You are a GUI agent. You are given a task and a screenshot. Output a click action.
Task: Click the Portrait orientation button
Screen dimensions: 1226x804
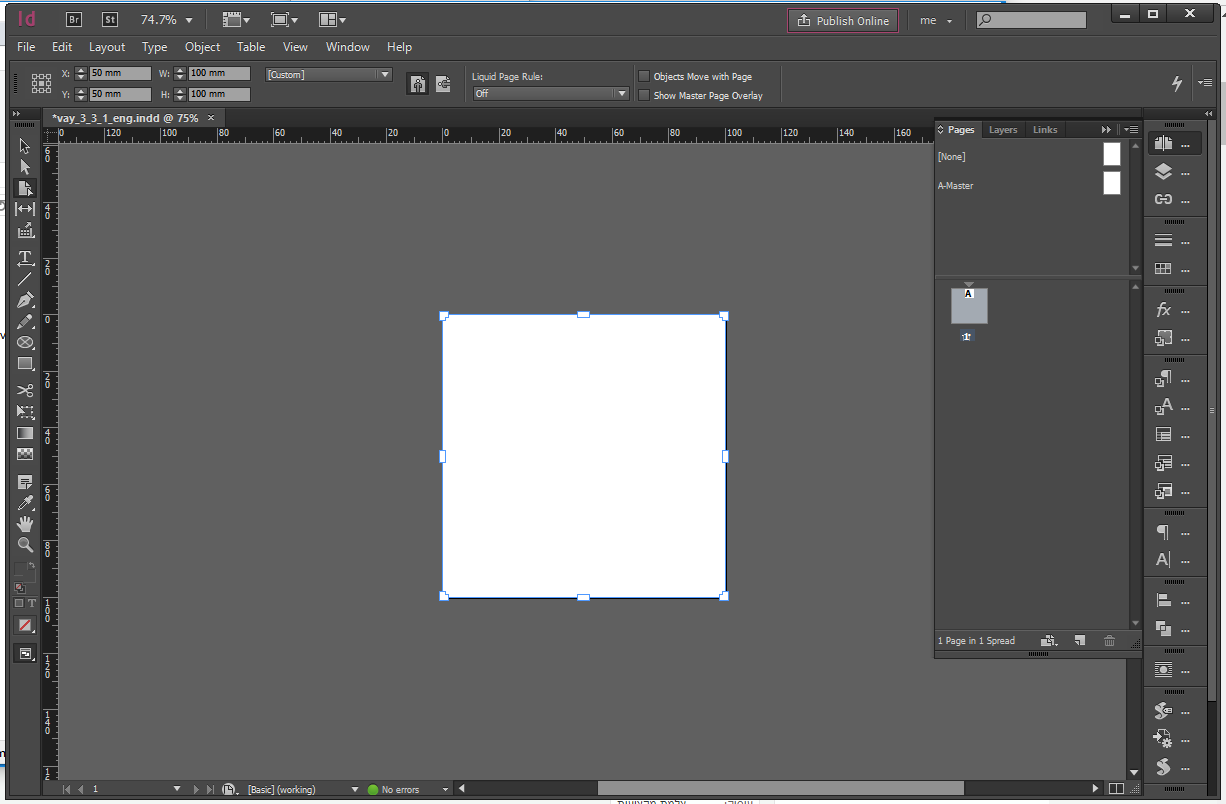tap(417, 85)
